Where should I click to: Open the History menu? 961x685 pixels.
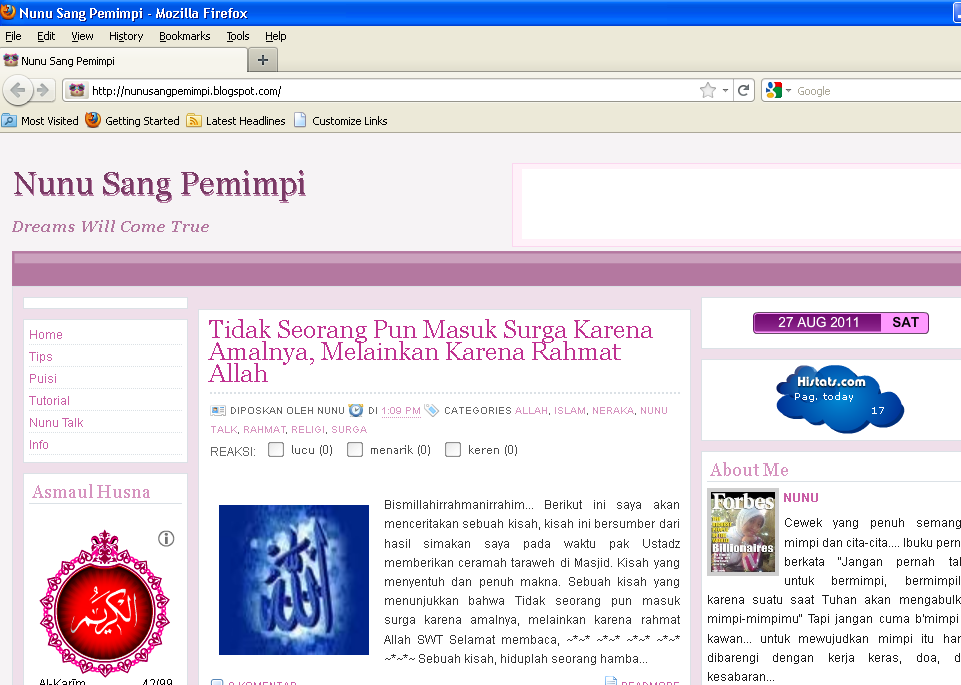(x=126, y=36)
